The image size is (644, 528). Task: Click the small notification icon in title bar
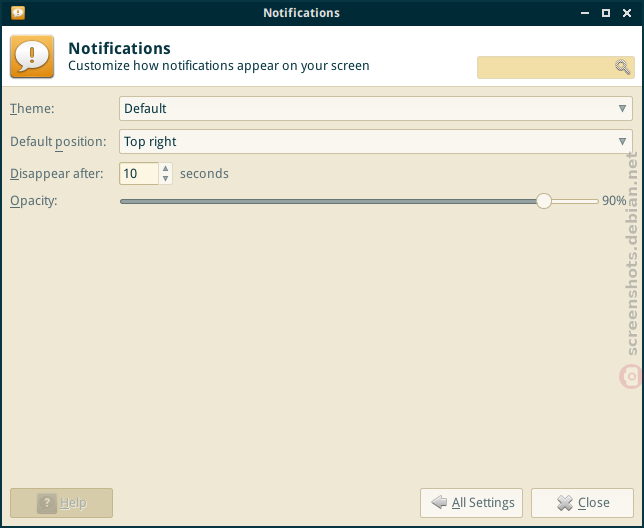pos(18,13)
